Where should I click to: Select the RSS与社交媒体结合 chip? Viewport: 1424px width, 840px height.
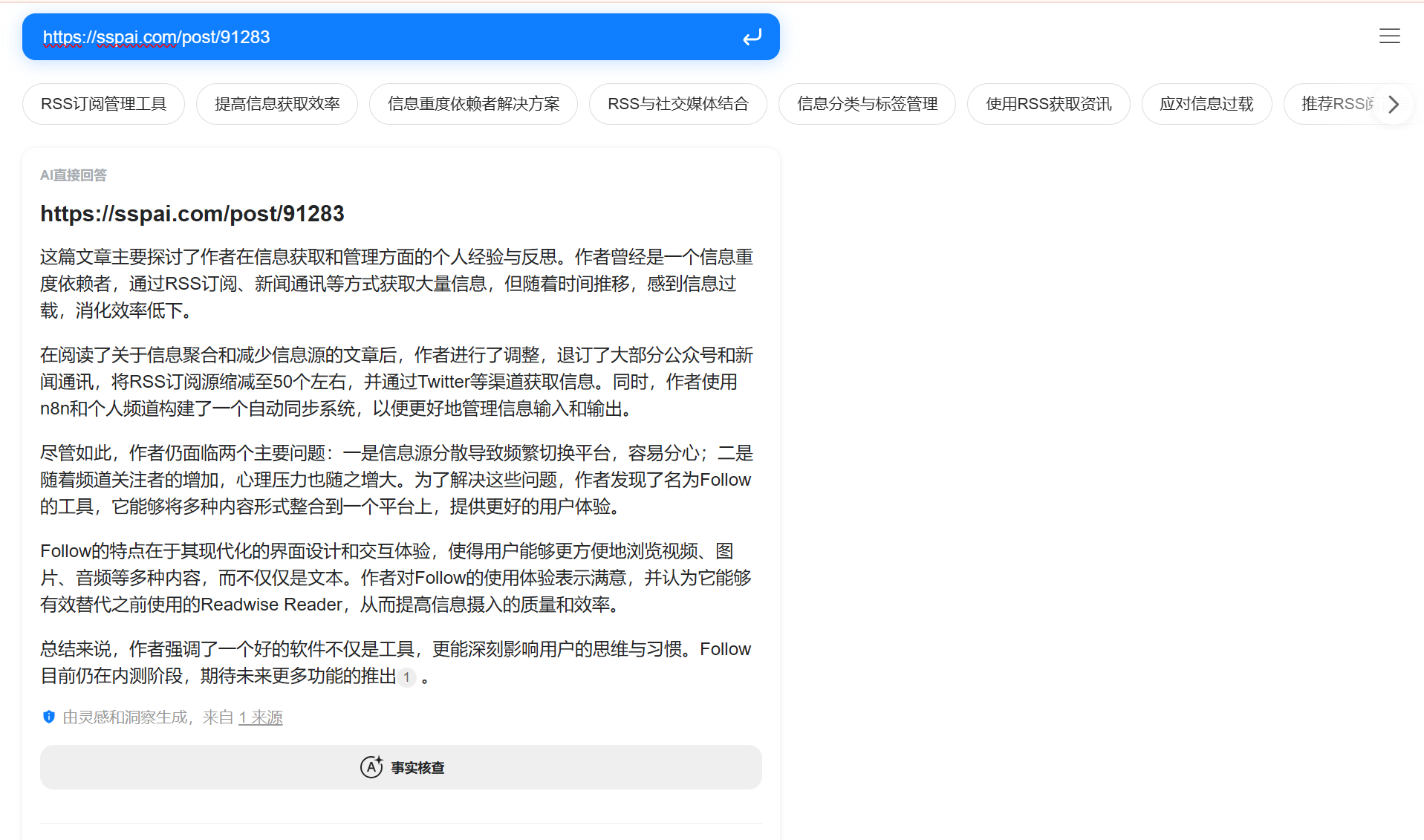(677, 104)
